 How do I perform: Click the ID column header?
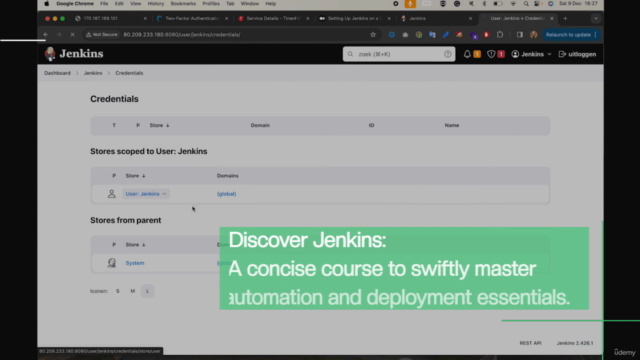point(371,125)
